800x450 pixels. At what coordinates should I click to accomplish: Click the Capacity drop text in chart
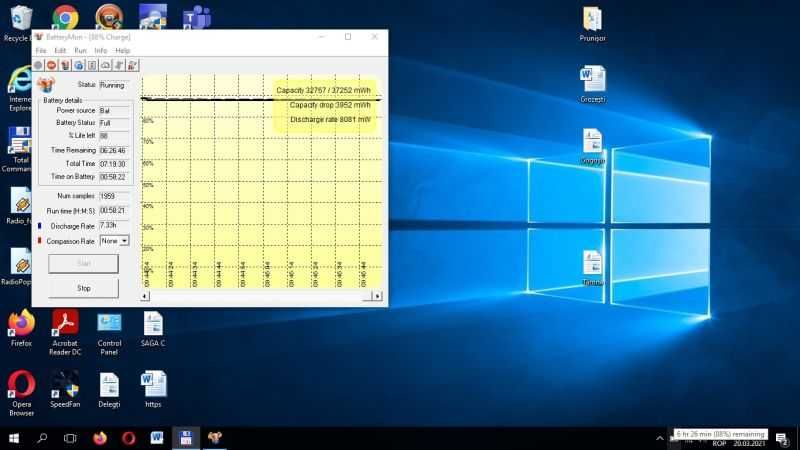coord(330,105)
